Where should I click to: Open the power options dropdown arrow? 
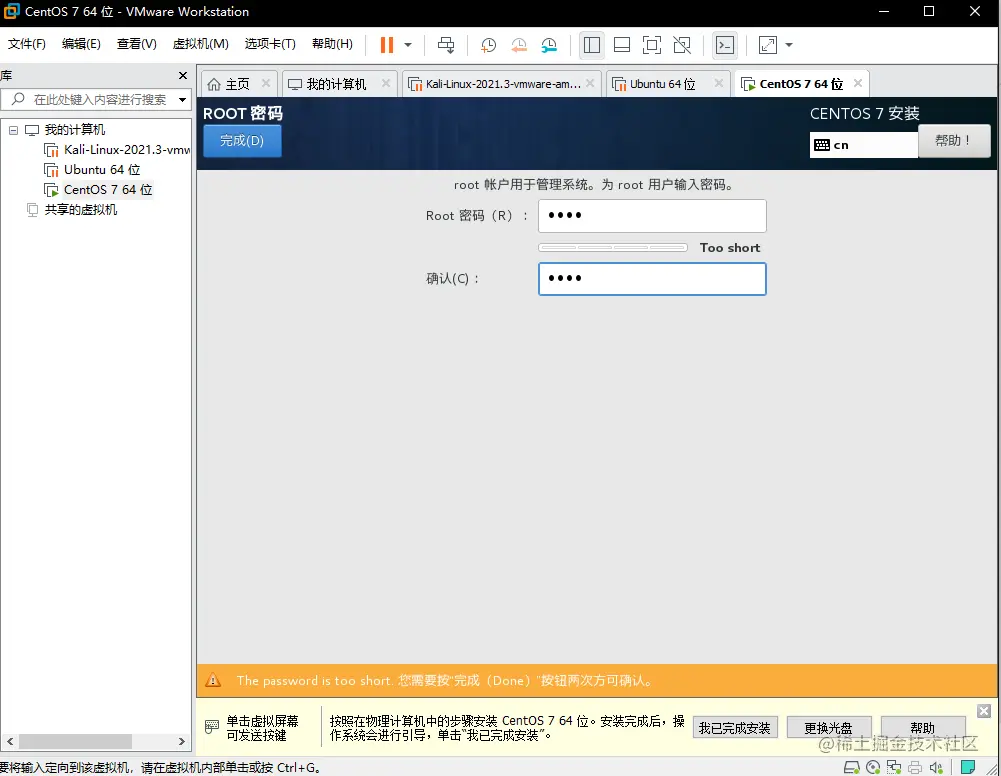tap(408, 45)
